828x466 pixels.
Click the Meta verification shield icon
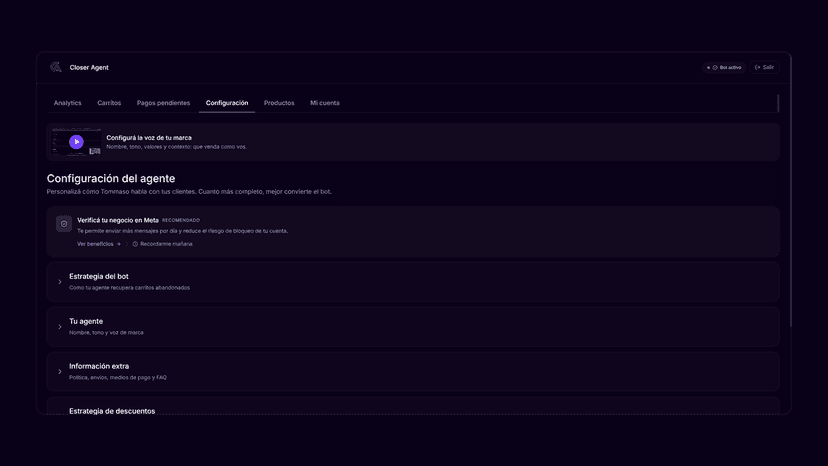pyautogui.click(x=64, y=224)
